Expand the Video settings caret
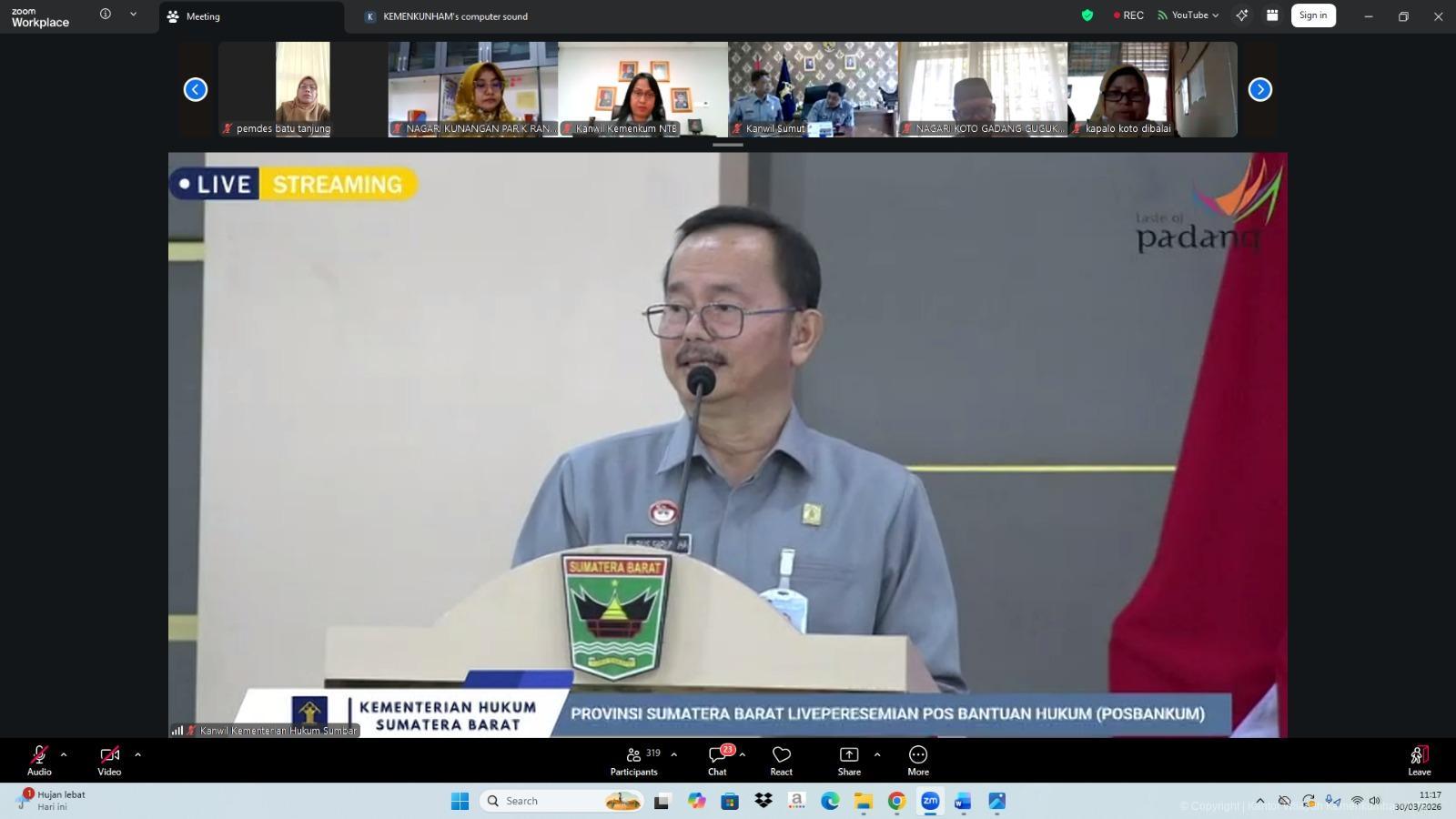The image size is (1456, 819). pos(138,754)
